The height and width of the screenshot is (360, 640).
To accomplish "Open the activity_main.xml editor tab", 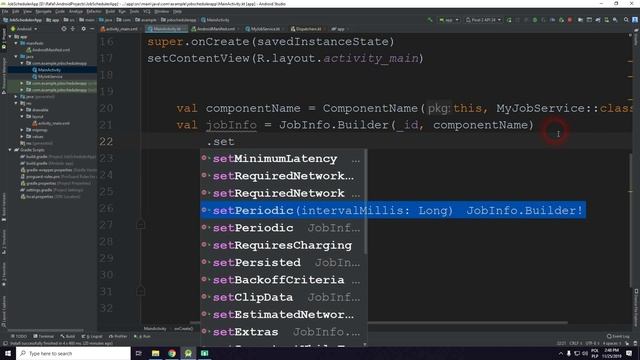I will click(120, 29).
